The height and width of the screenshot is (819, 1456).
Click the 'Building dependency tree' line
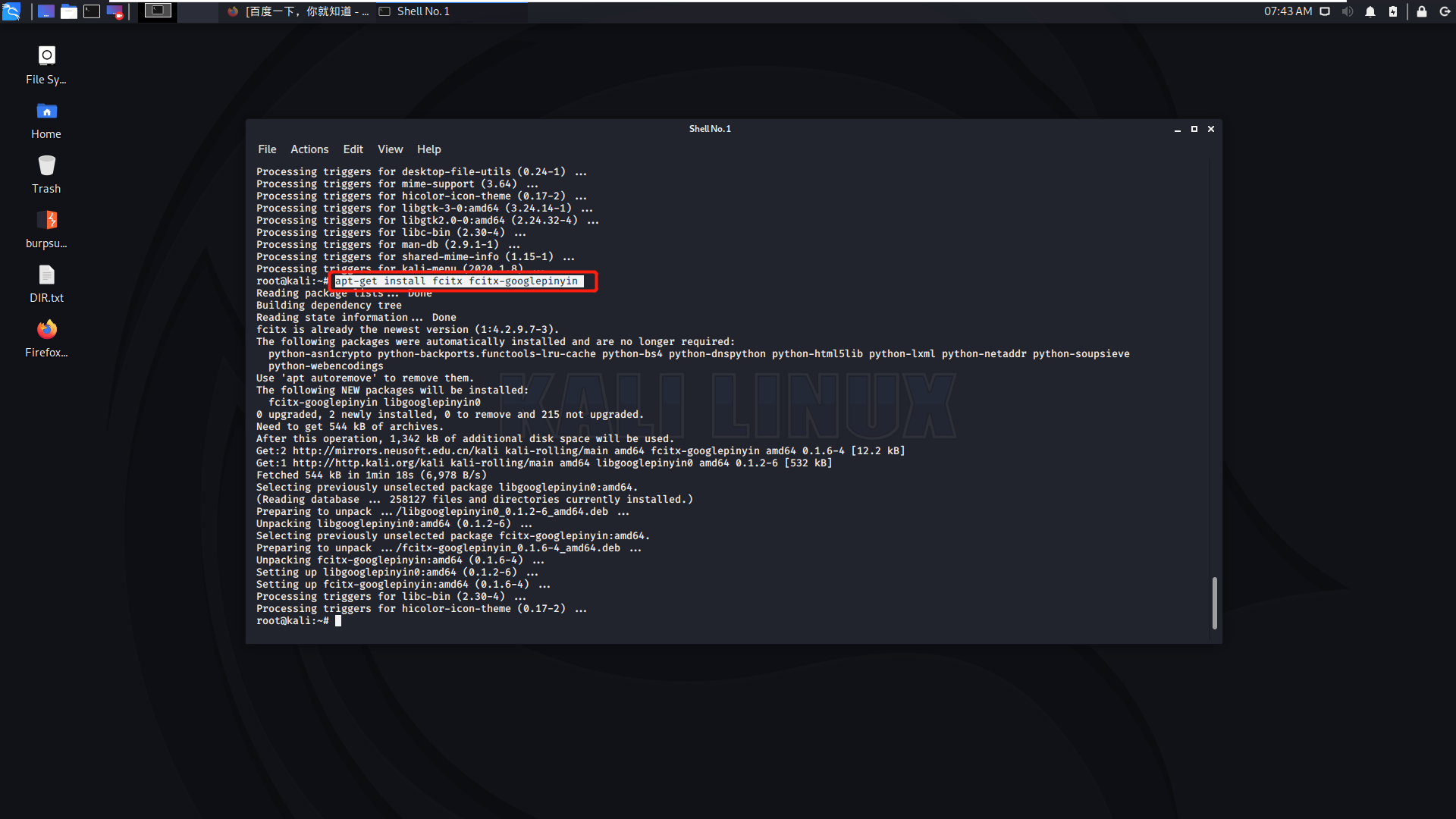[329, 306]
